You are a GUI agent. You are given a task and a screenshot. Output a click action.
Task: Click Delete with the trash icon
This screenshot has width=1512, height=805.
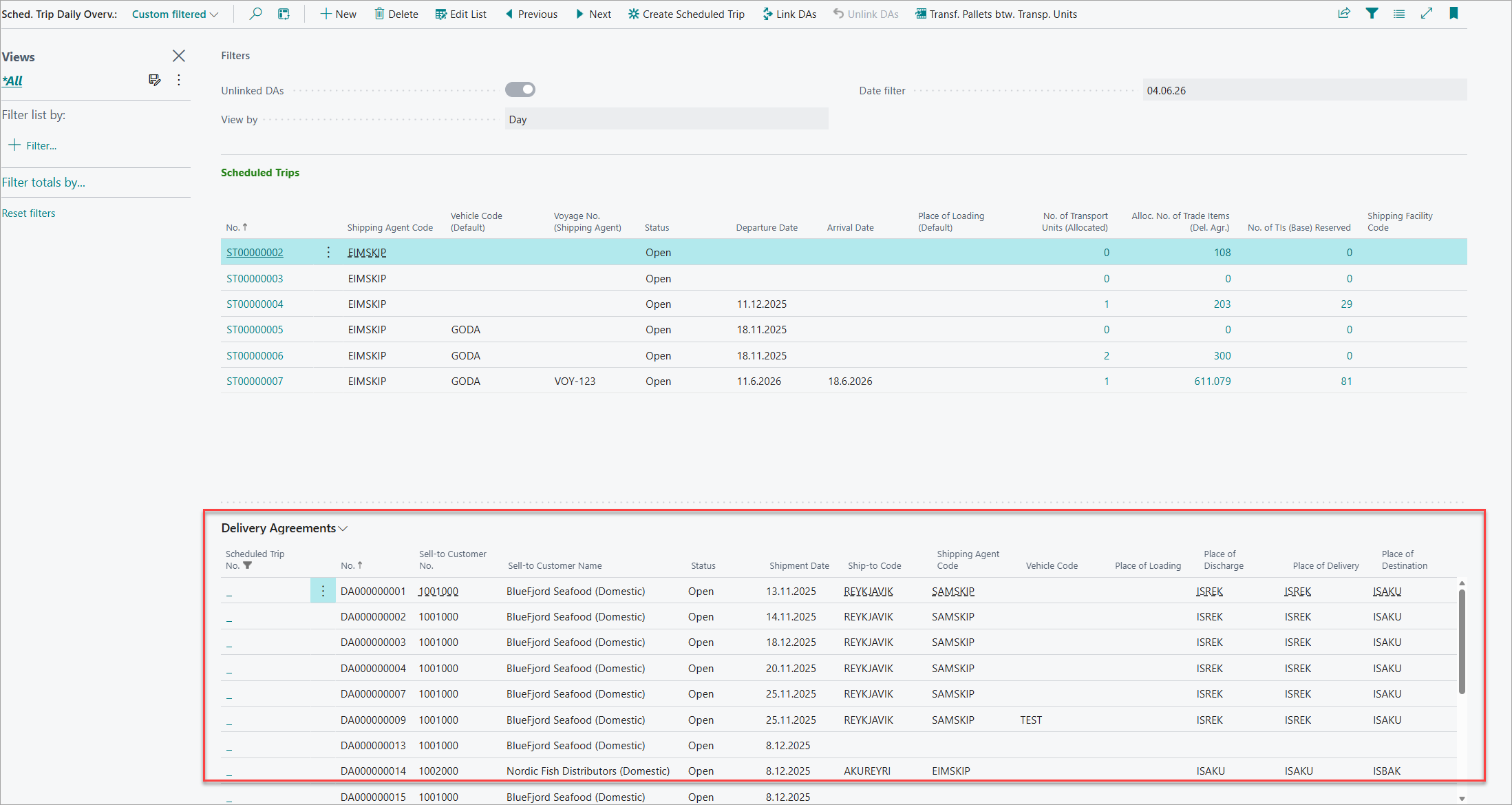tap(396, 14)
